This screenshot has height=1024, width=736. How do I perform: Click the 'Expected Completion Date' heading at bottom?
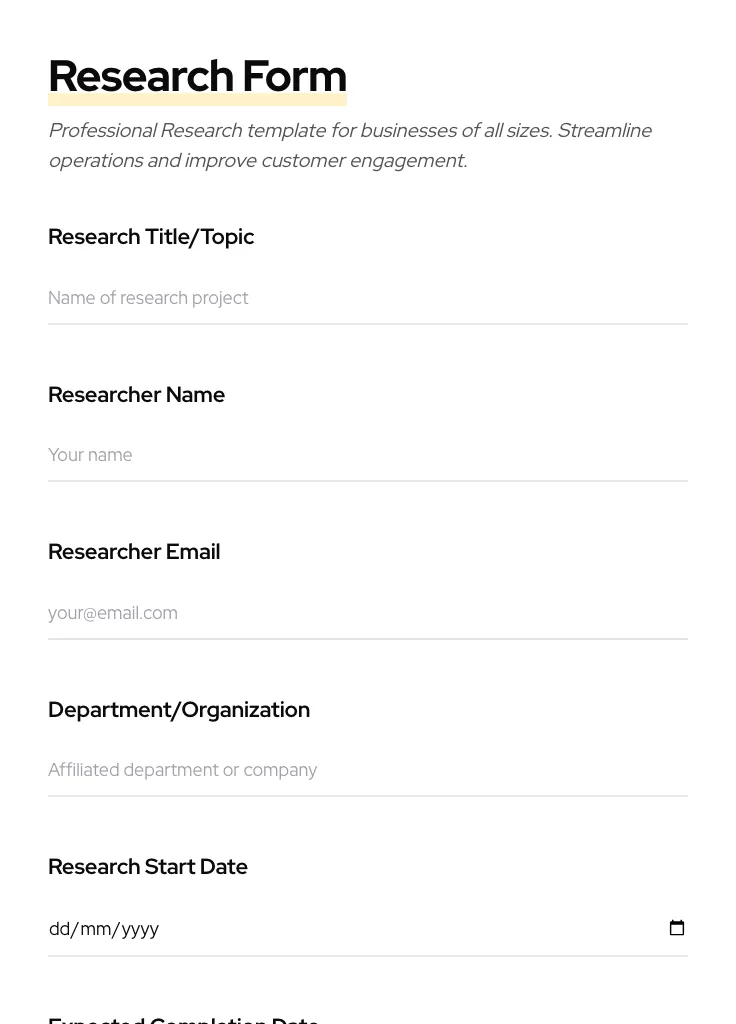pyautogui.click(x=183, y=1018)
